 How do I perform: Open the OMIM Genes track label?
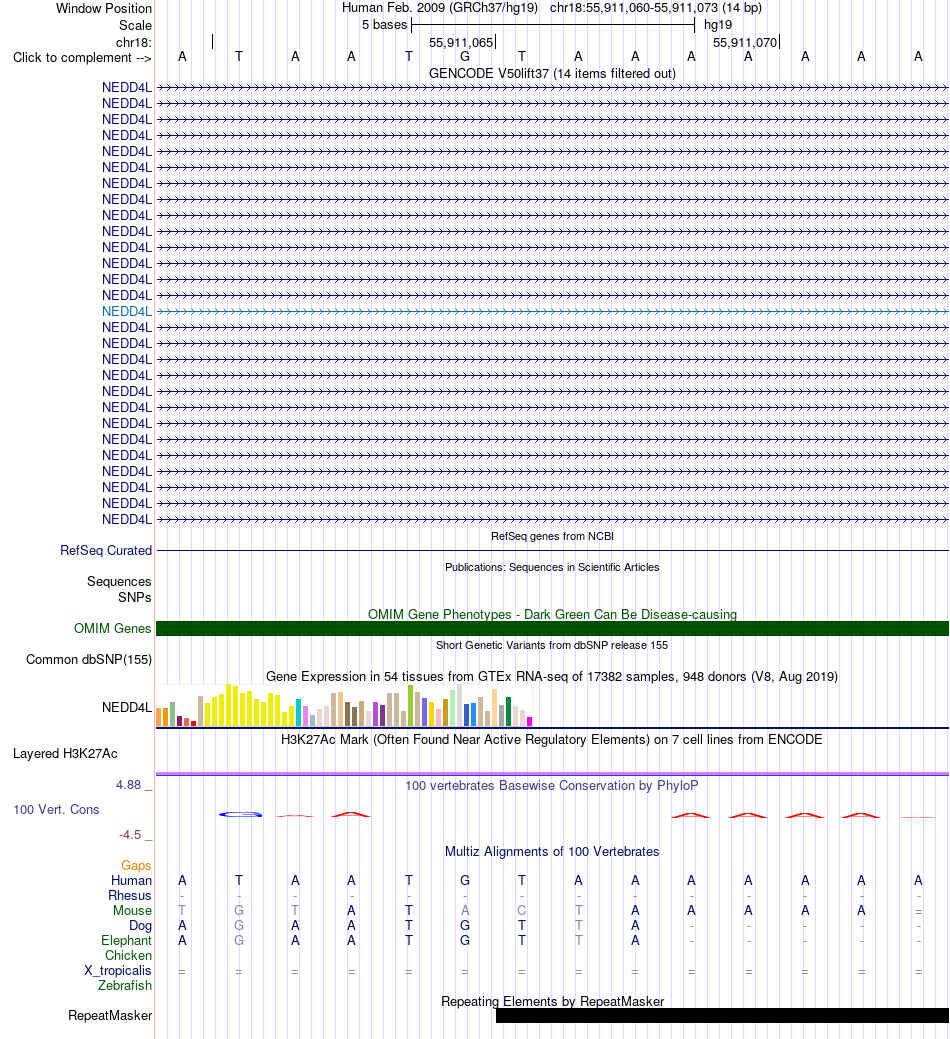(113, 628)
